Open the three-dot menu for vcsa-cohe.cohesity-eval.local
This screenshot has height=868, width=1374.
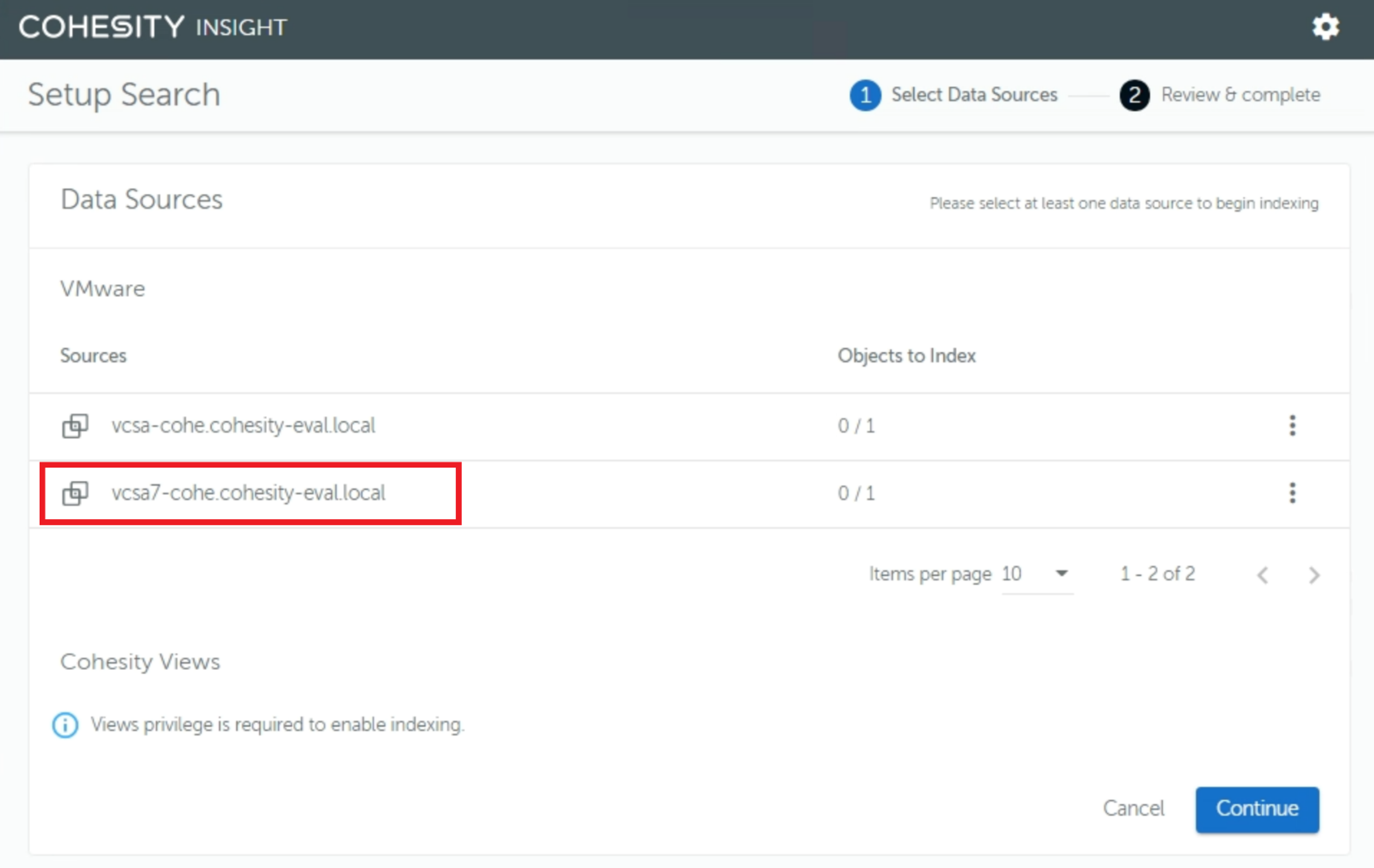click(x=1292, y=425)
